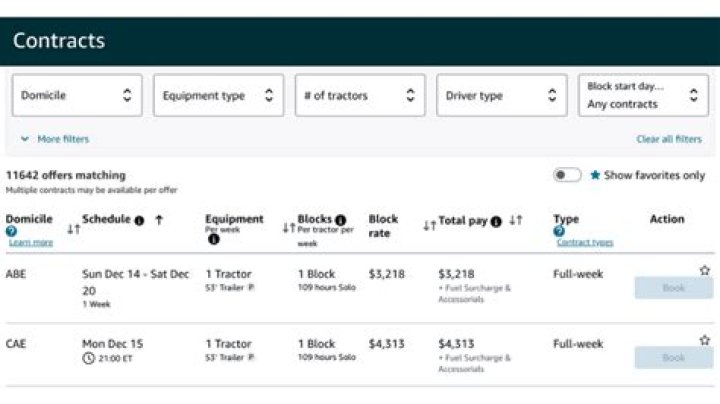Sort by the arrows right of Total pay
This screenshot has height=404, width=720.
coord(515,221)
